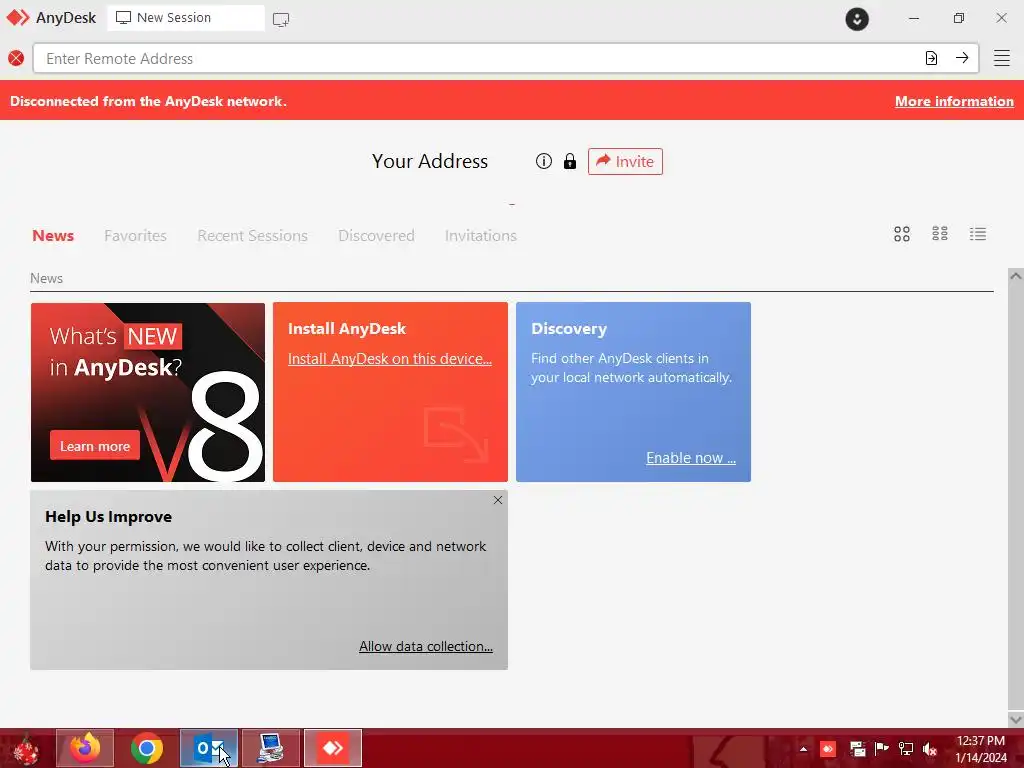The width and height of the screenshot is (1024, 768).
Task: Click the muted volume tray icon
Action: pyautogui.click(x=930, y=749)
